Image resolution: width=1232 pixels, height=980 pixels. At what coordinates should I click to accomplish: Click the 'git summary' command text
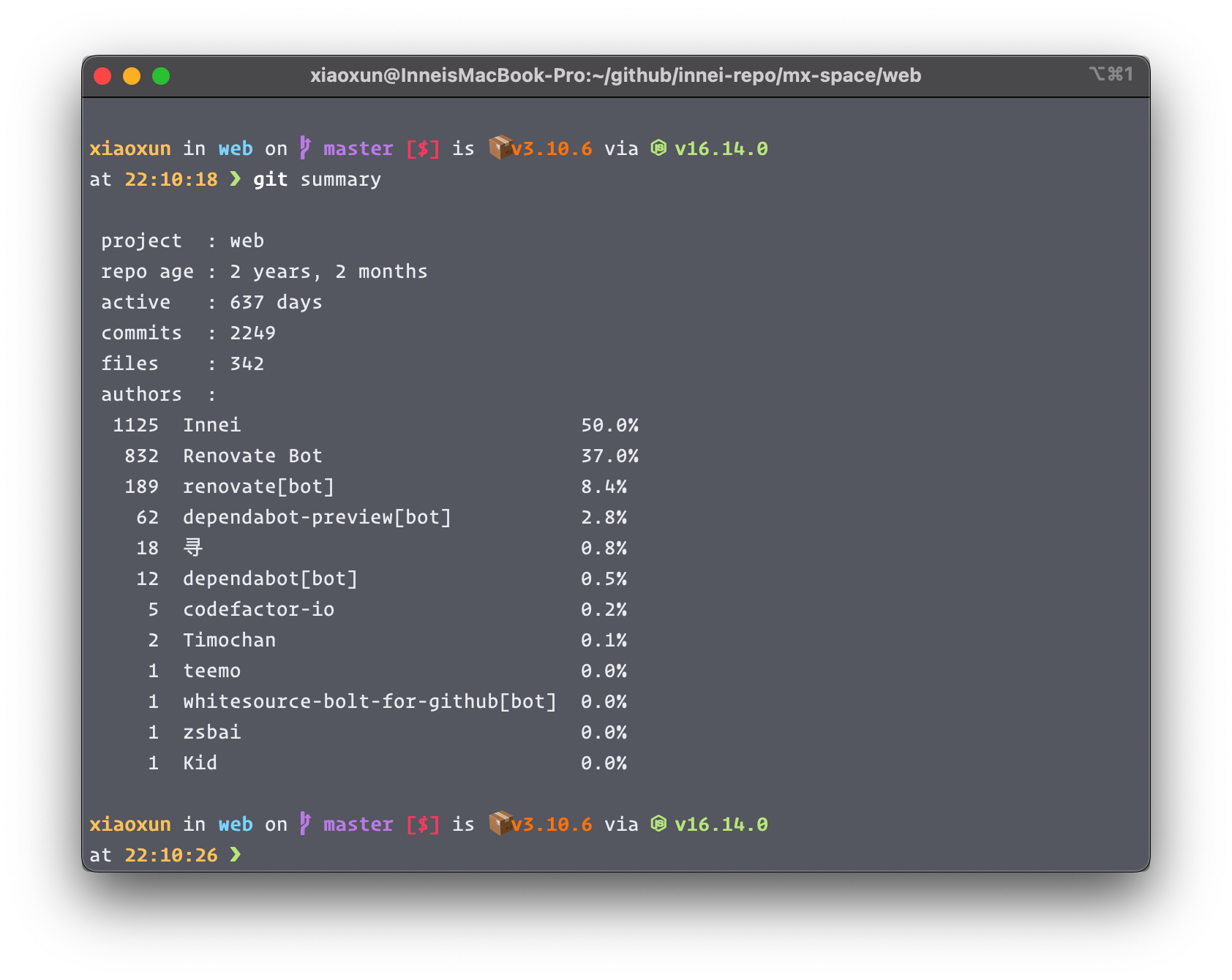(317, 179)
